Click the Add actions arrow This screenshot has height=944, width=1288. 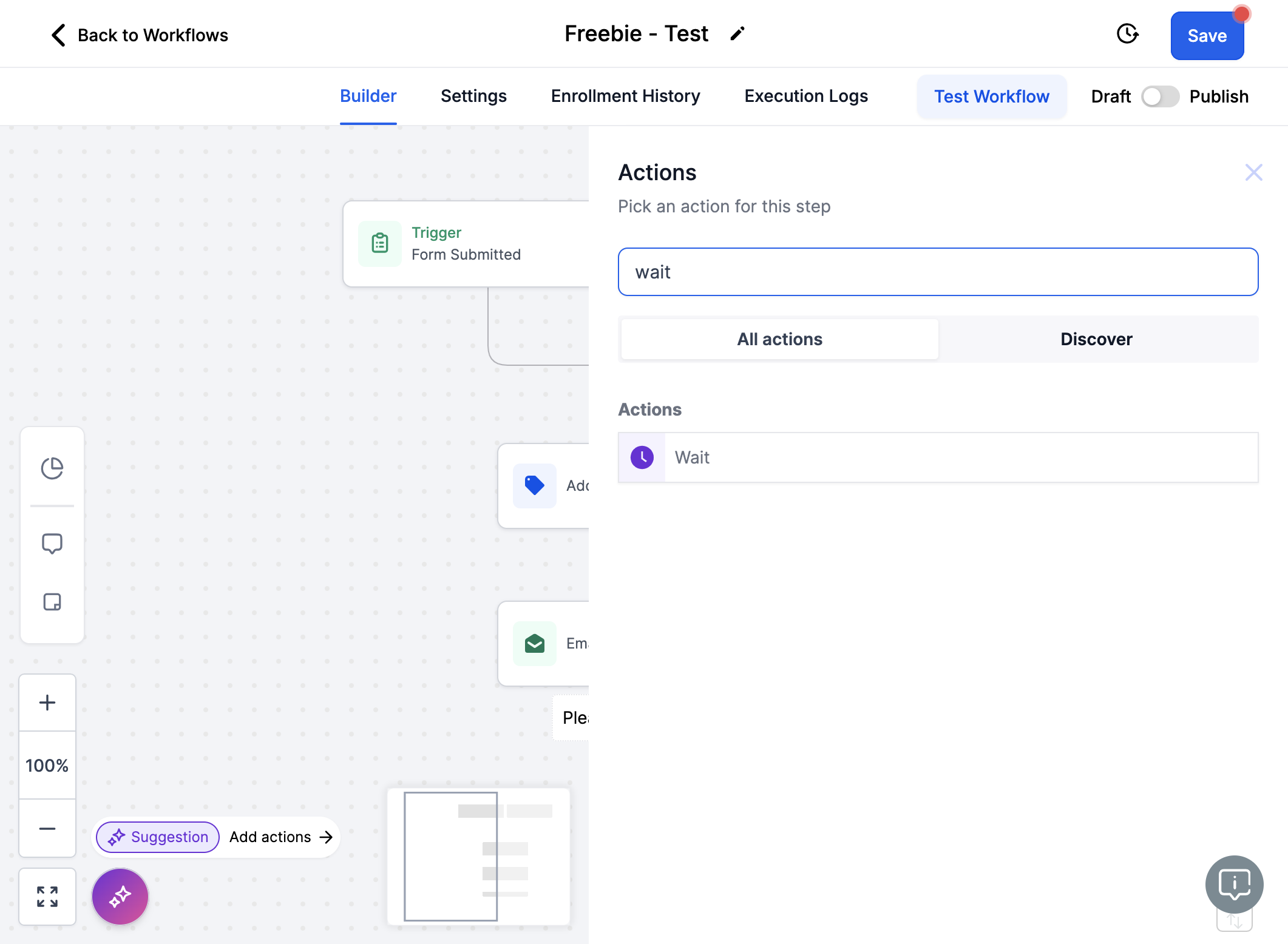pos(326,837)
